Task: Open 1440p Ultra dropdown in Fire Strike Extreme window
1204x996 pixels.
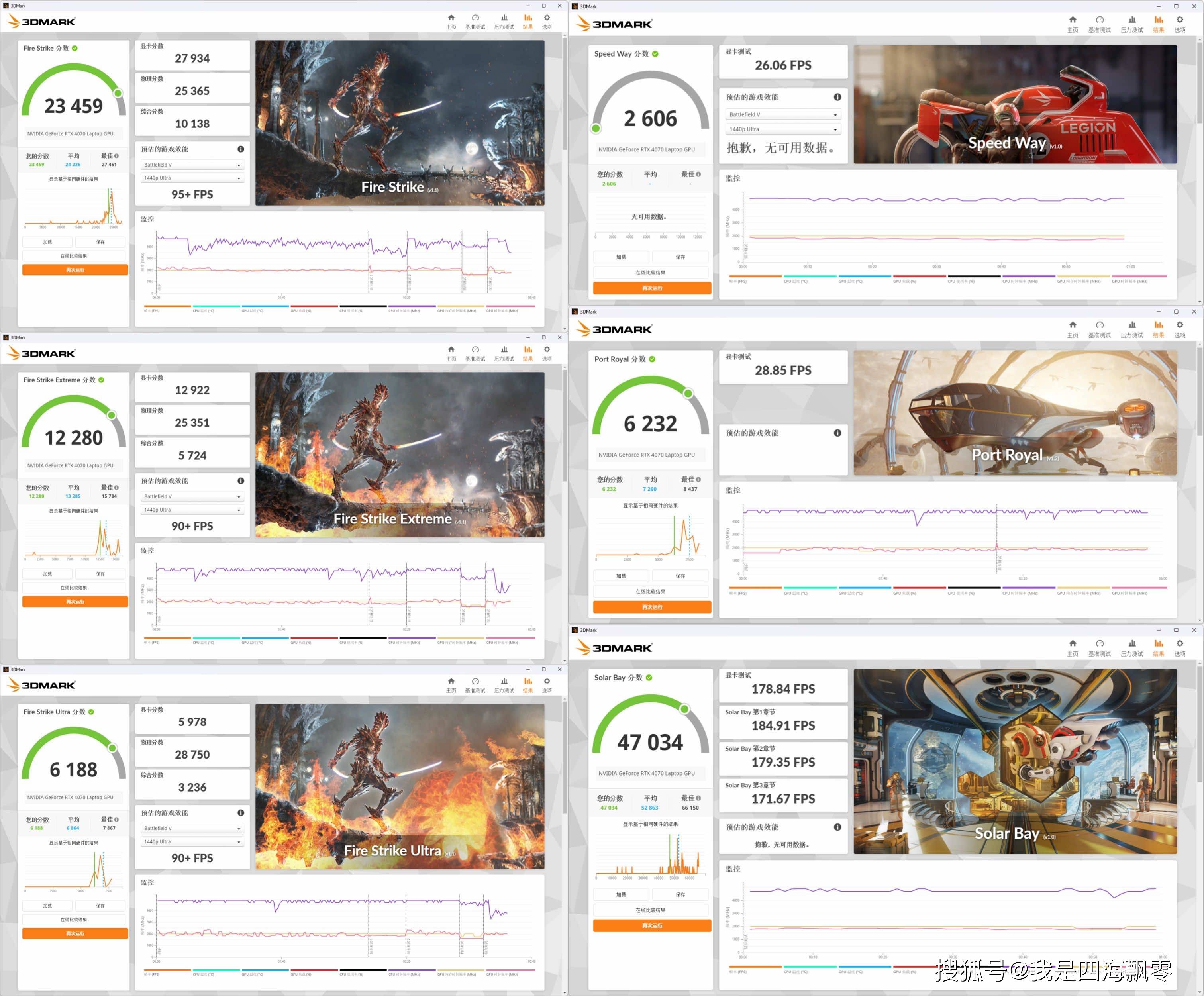Action: click(x=192, y=510)
